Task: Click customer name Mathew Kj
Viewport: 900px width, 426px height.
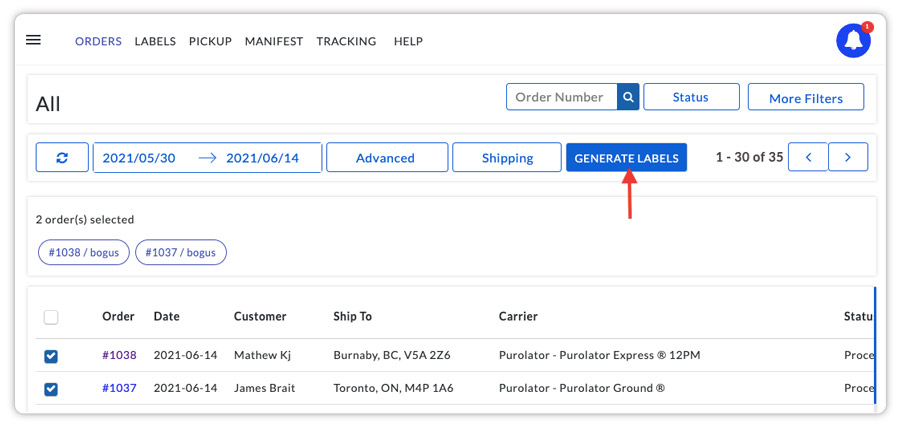Action: coord(262,355)
